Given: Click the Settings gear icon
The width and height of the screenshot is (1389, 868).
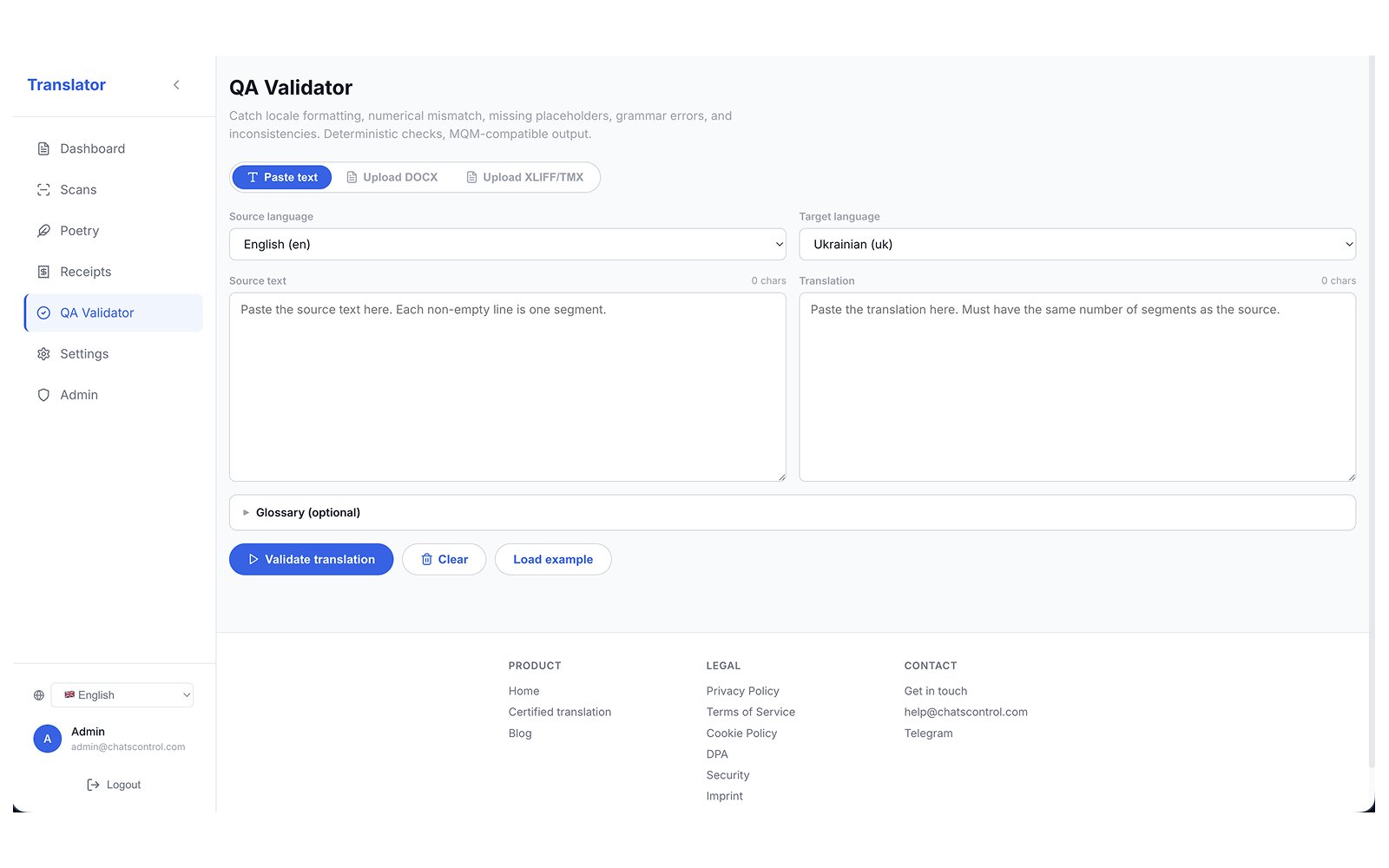Looking at the screenshot, I should point(43,354).
